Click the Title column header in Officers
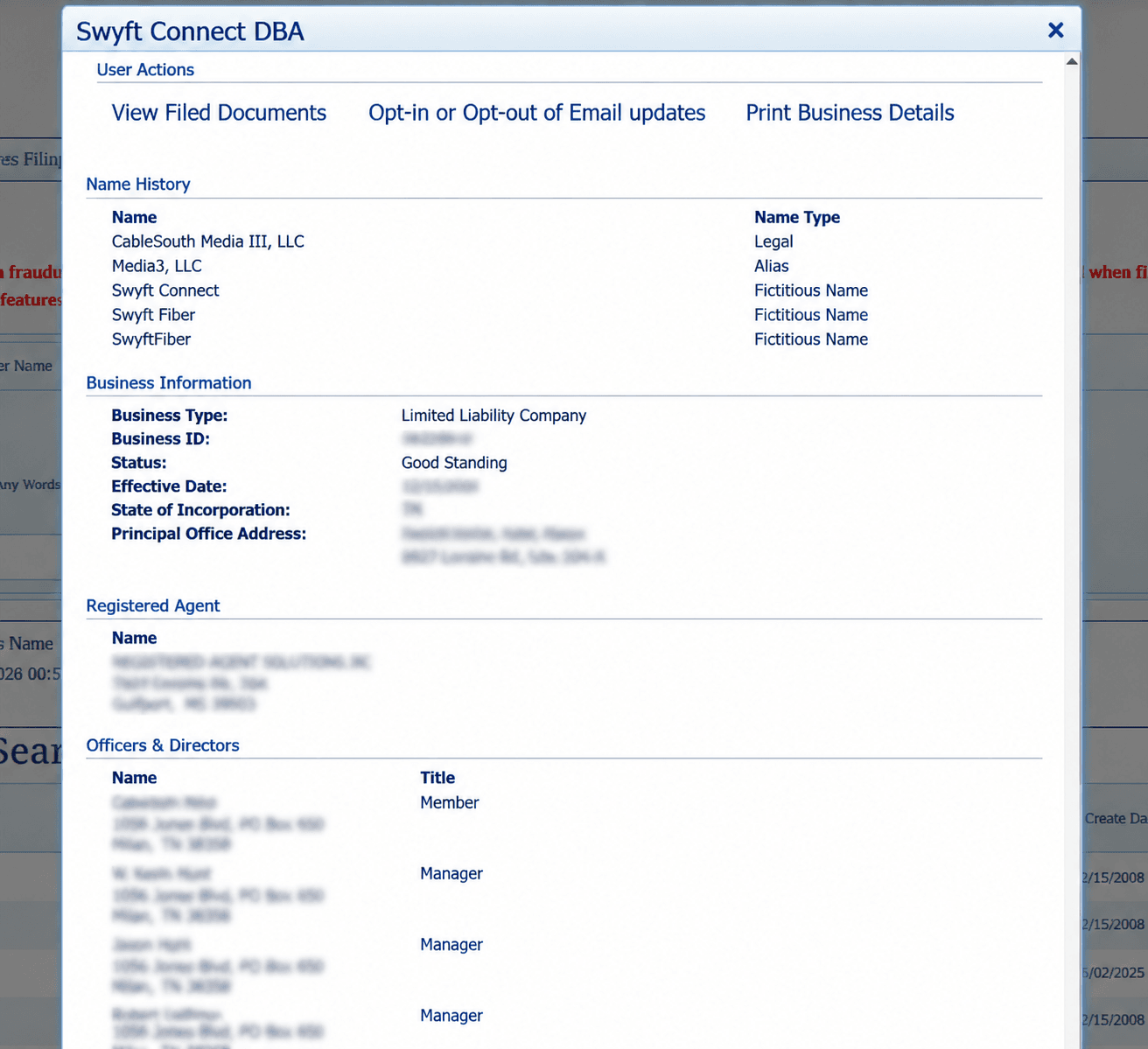The height and width of the screenshot is (1049, 1148). click(437, 778)
